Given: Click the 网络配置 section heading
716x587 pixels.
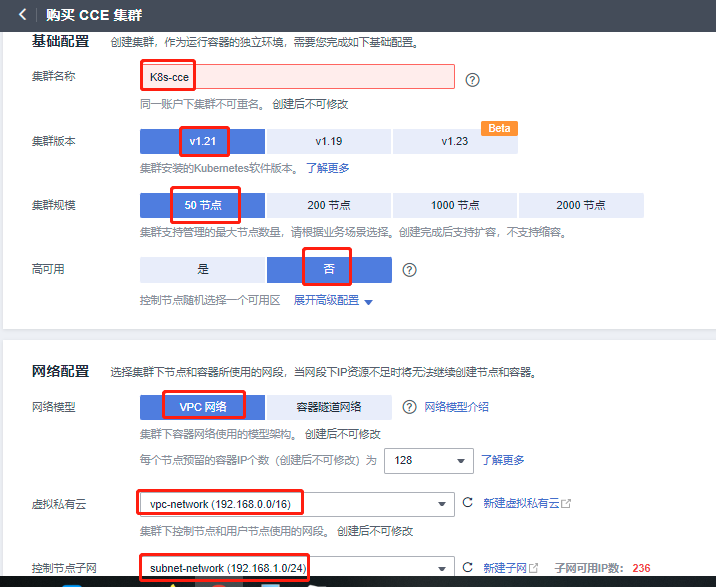Looking at the screenshot, I should click(x=60, y=371).
